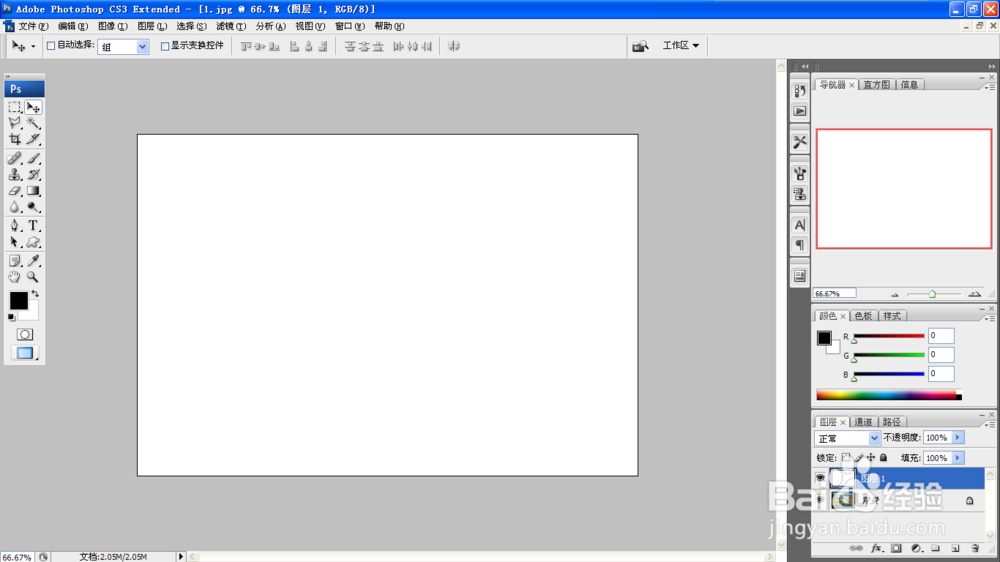Delete layer with trash button
The width and height of the screenshot is (1000, 562).
(x=974, y=548)
